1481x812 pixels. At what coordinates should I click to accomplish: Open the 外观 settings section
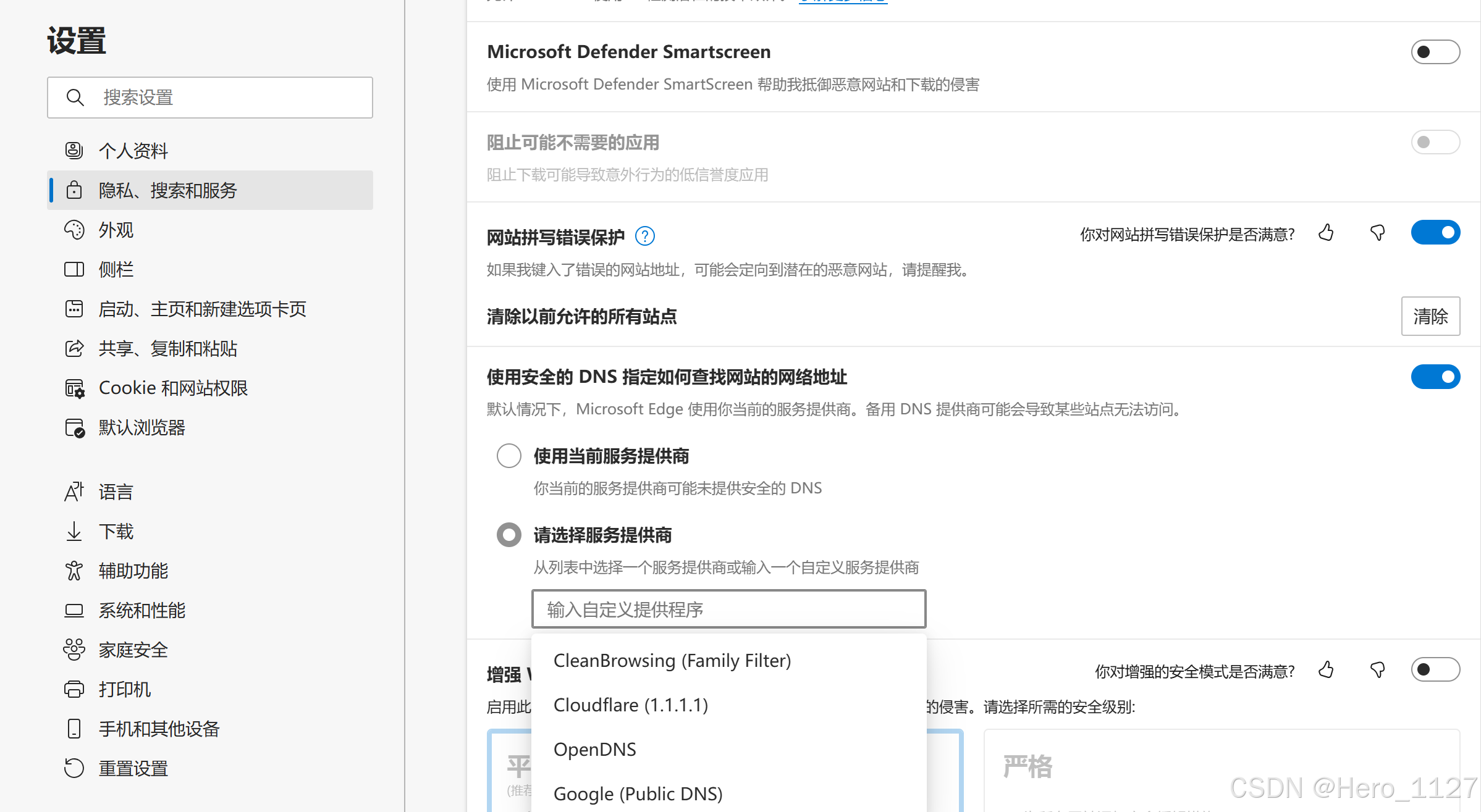tap(116, 230)
